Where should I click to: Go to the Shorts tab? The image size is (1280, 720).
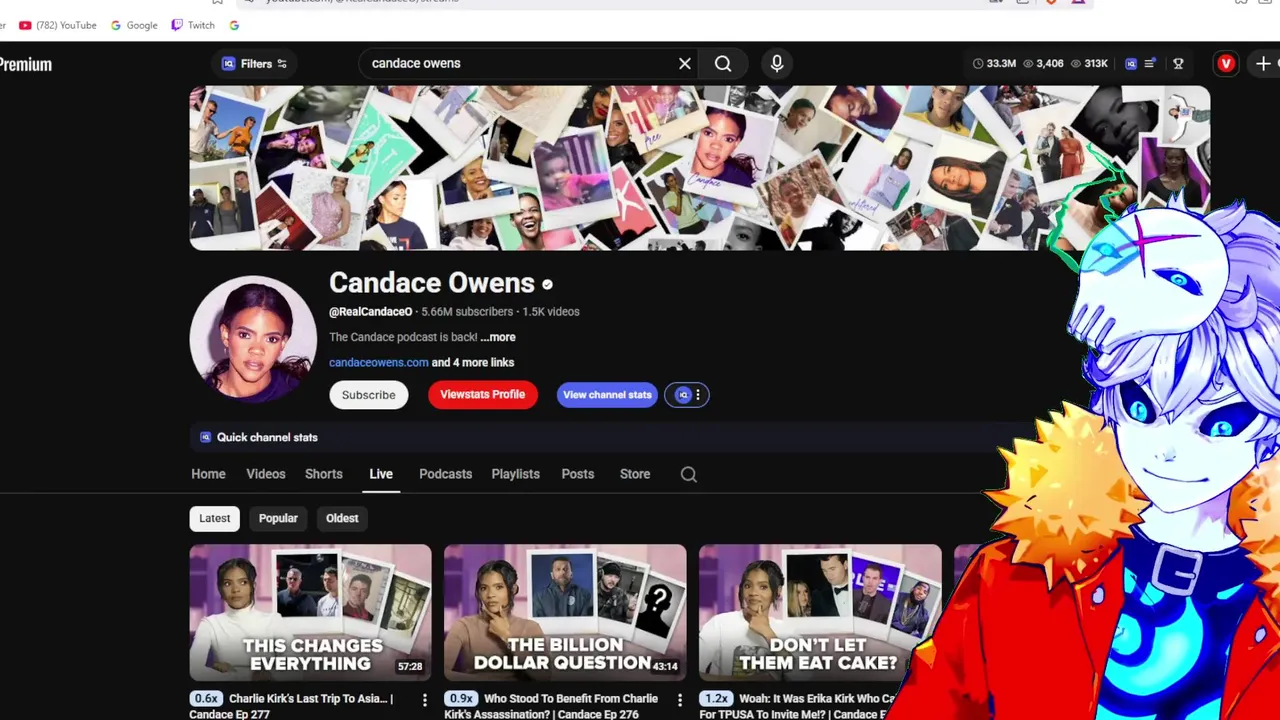[324, 474]
